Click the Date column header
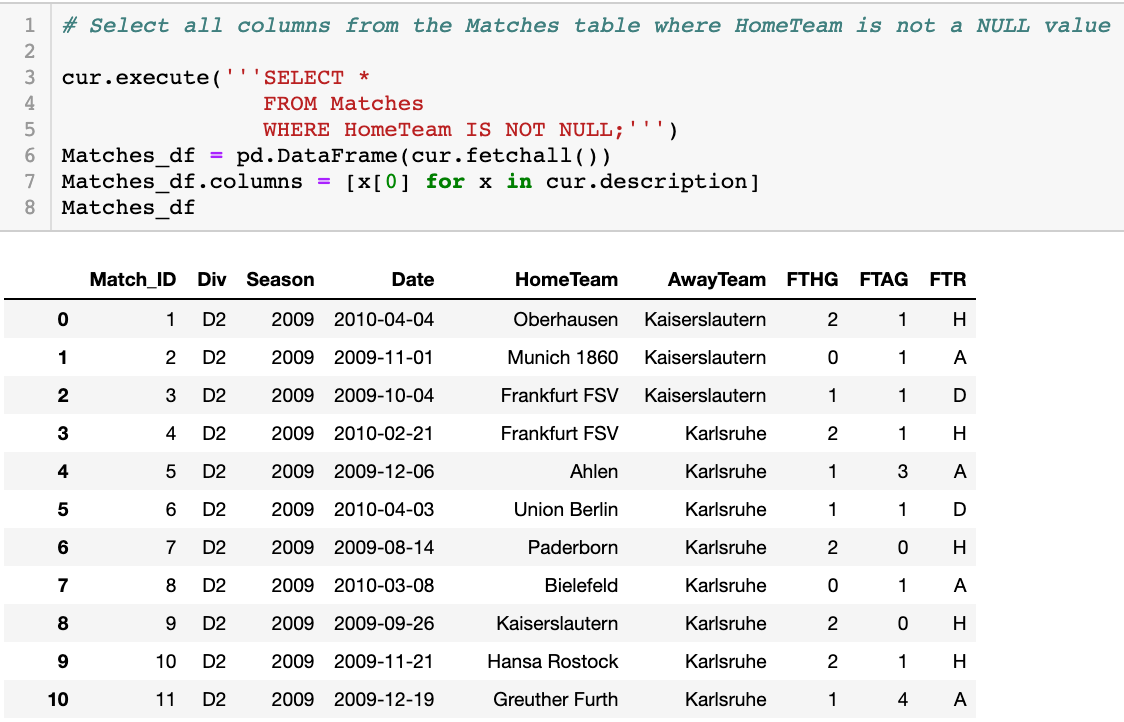1124x722 pixels. pyautogui.click(x=413, y=279)
